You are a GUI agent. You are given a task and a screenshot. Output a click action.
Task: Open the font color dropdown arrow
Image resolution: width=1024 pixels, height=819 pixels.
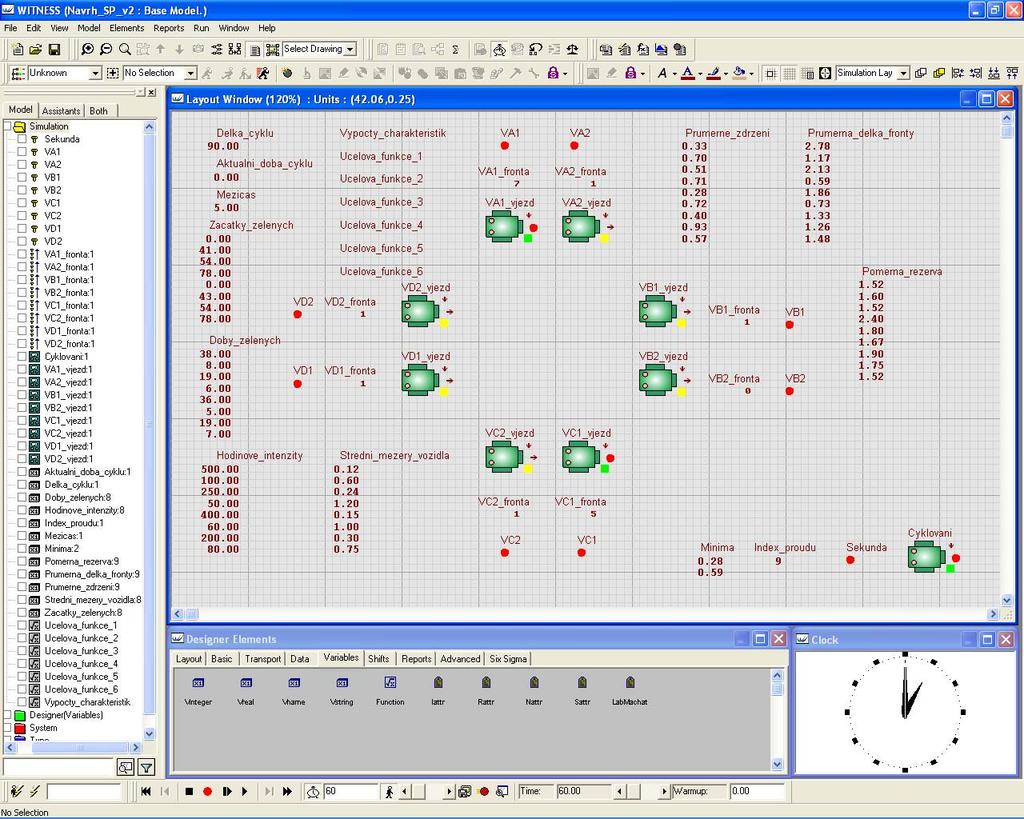(x=700, y=74)
